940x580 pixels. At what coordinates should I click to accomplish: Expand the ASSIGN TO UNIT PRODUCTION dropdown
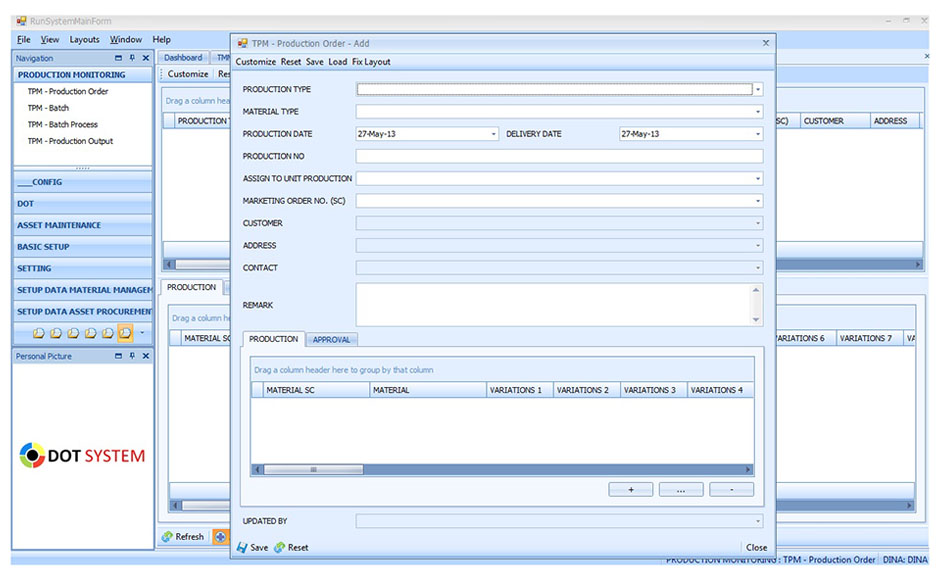point(758,179)
